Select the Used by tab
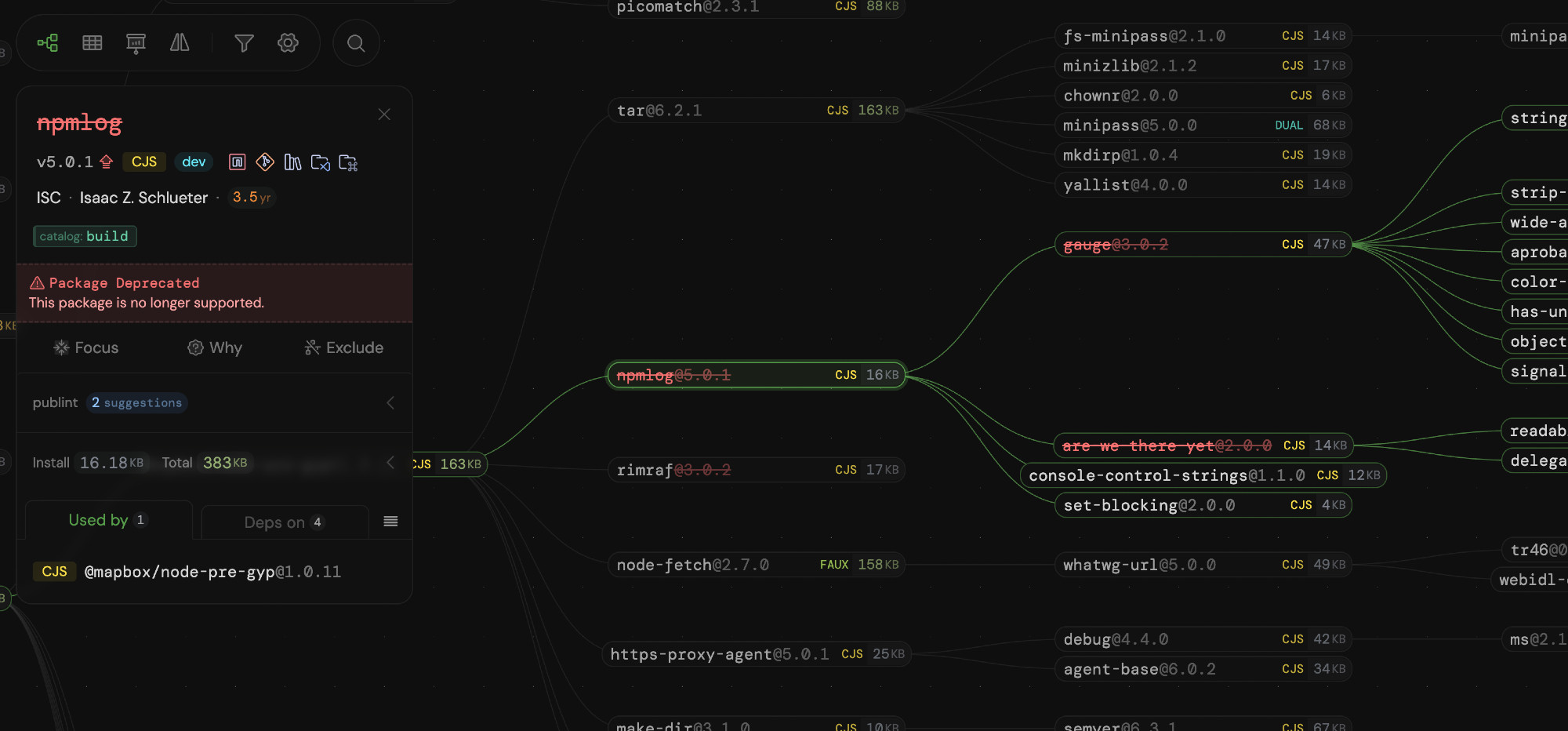 (x=108, y=520)
